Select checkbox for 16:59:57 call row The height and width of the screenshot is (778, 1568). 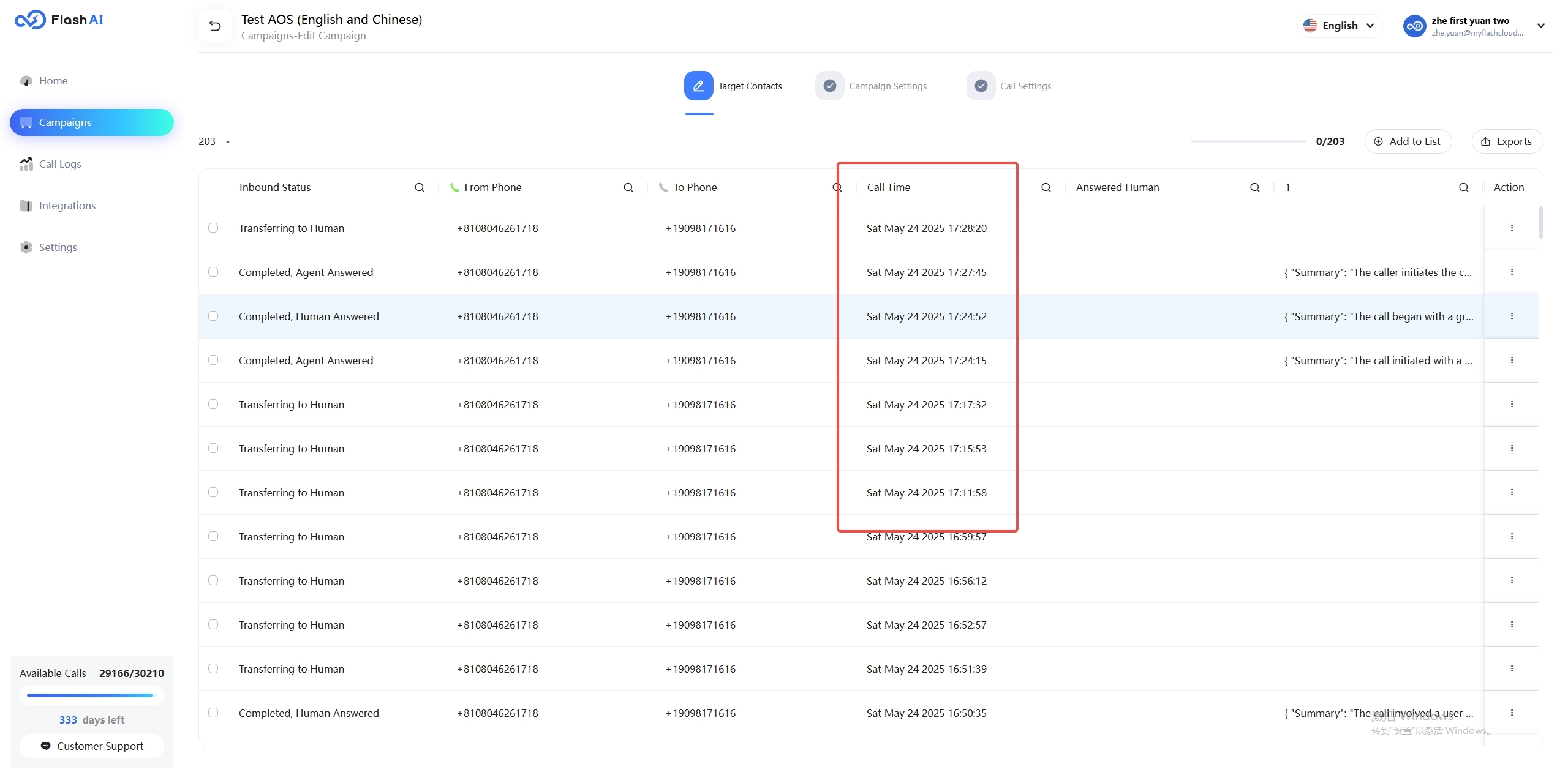coord(213,536)
